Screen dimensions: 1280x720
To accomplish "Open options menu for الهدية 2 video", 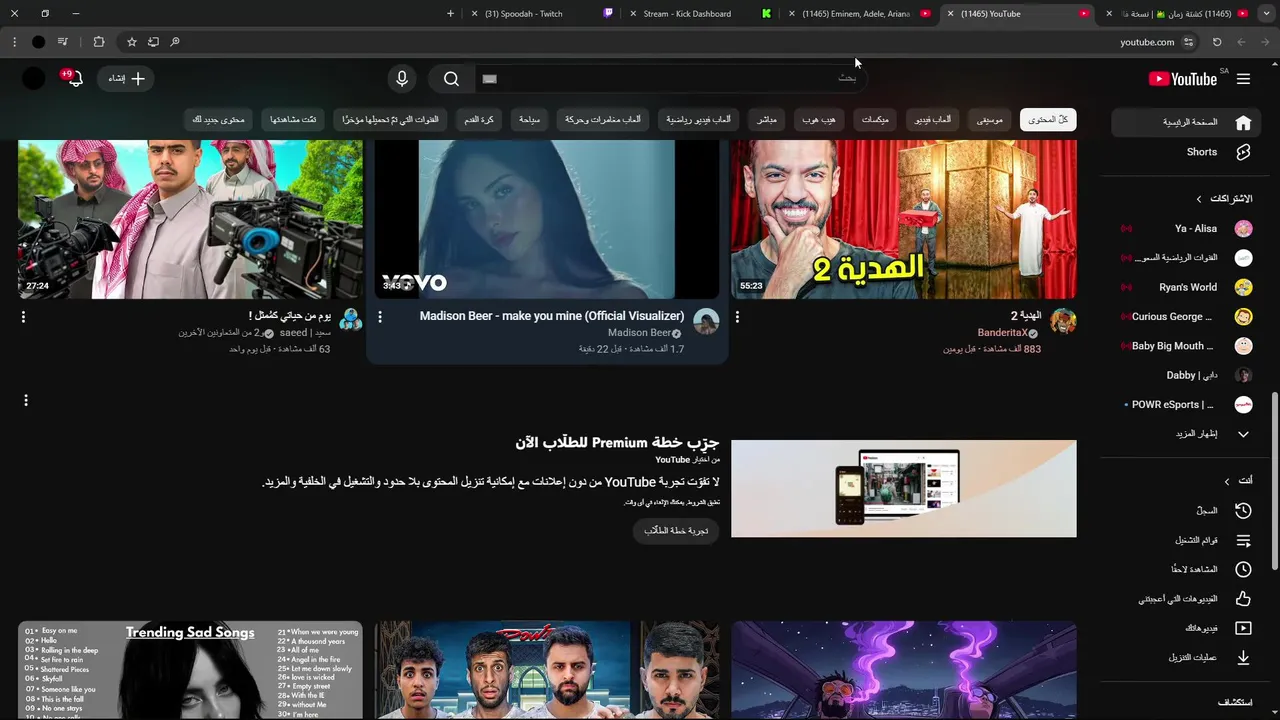I will 737,316.
